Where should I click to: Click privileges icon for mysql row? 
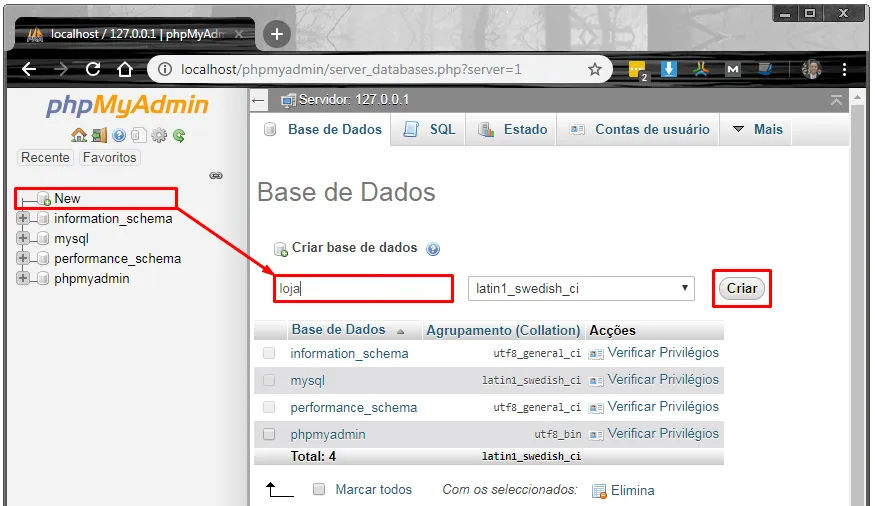coord(596,381)
